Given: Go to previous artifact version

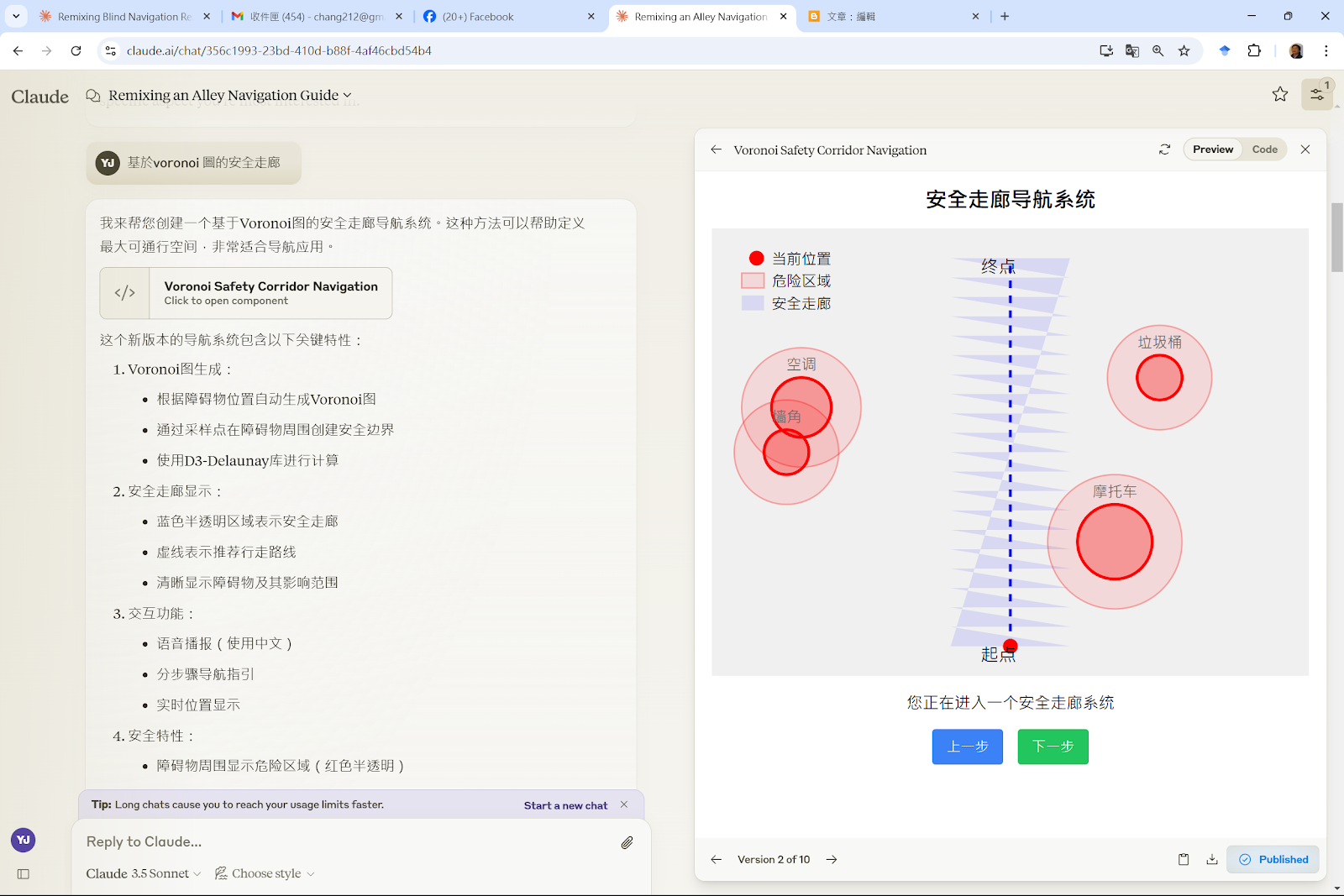Looking at the screenshot, I should 716,859.
